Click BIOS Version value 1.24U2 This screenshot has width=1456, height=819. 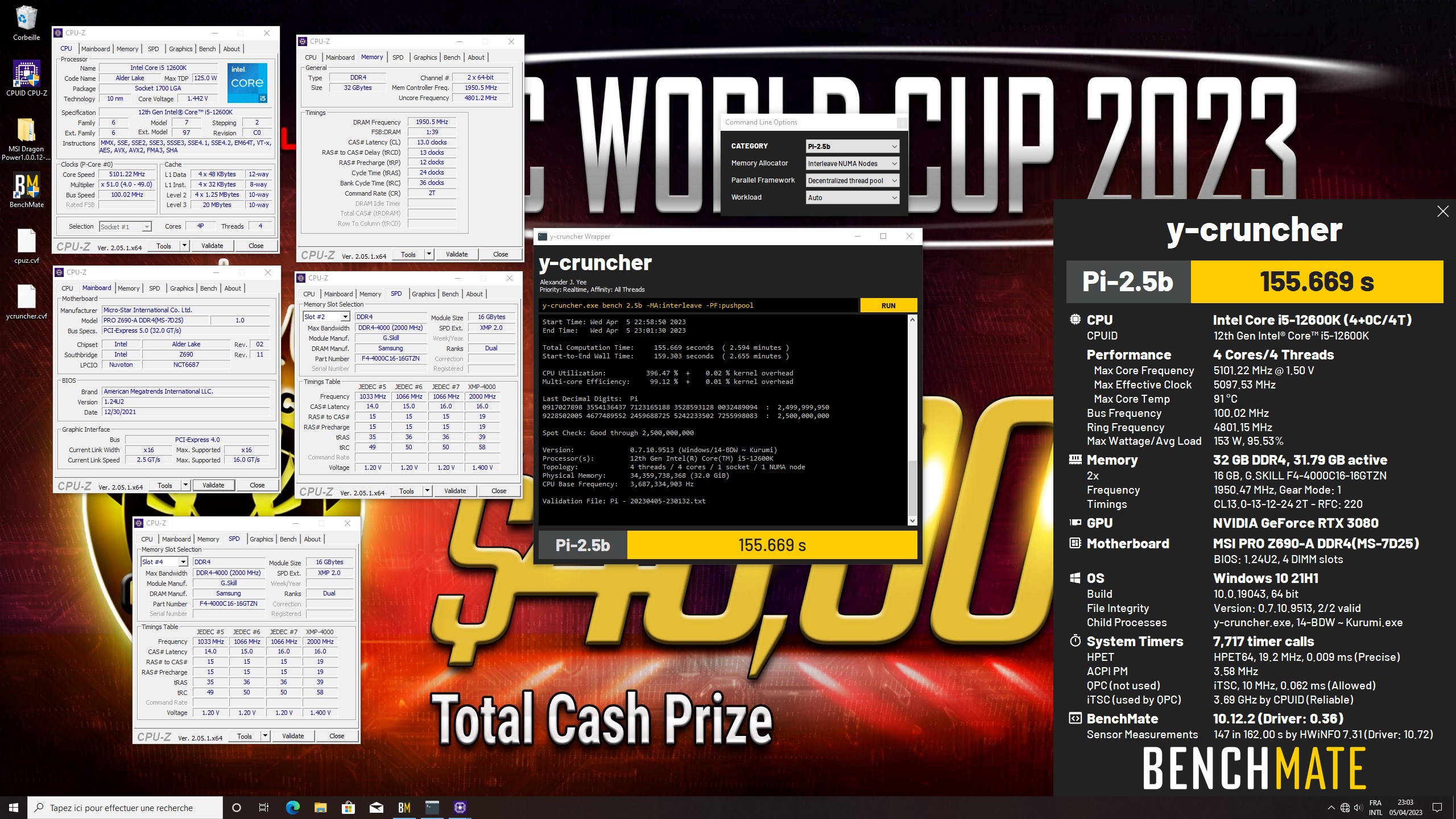(x=185, y=402)
